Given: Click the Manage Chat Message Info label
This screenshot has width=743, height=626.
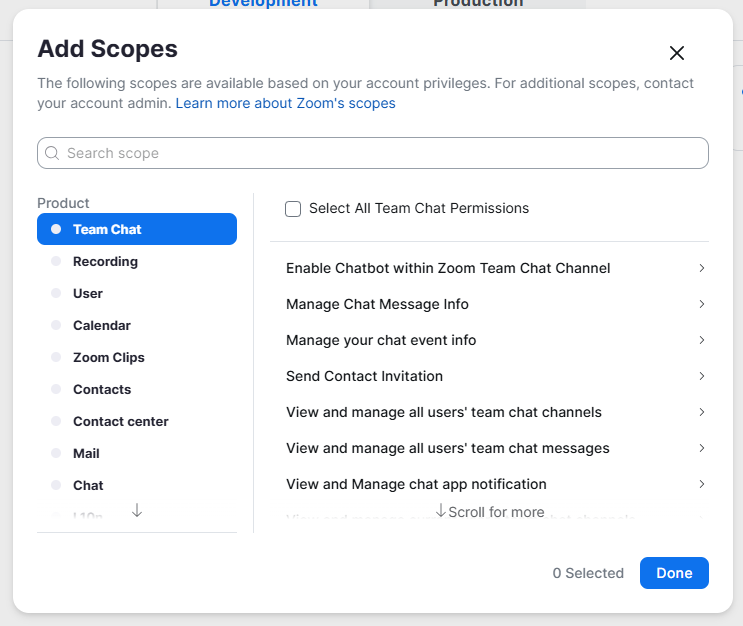Looking at the screenshot, I should 377,304.
